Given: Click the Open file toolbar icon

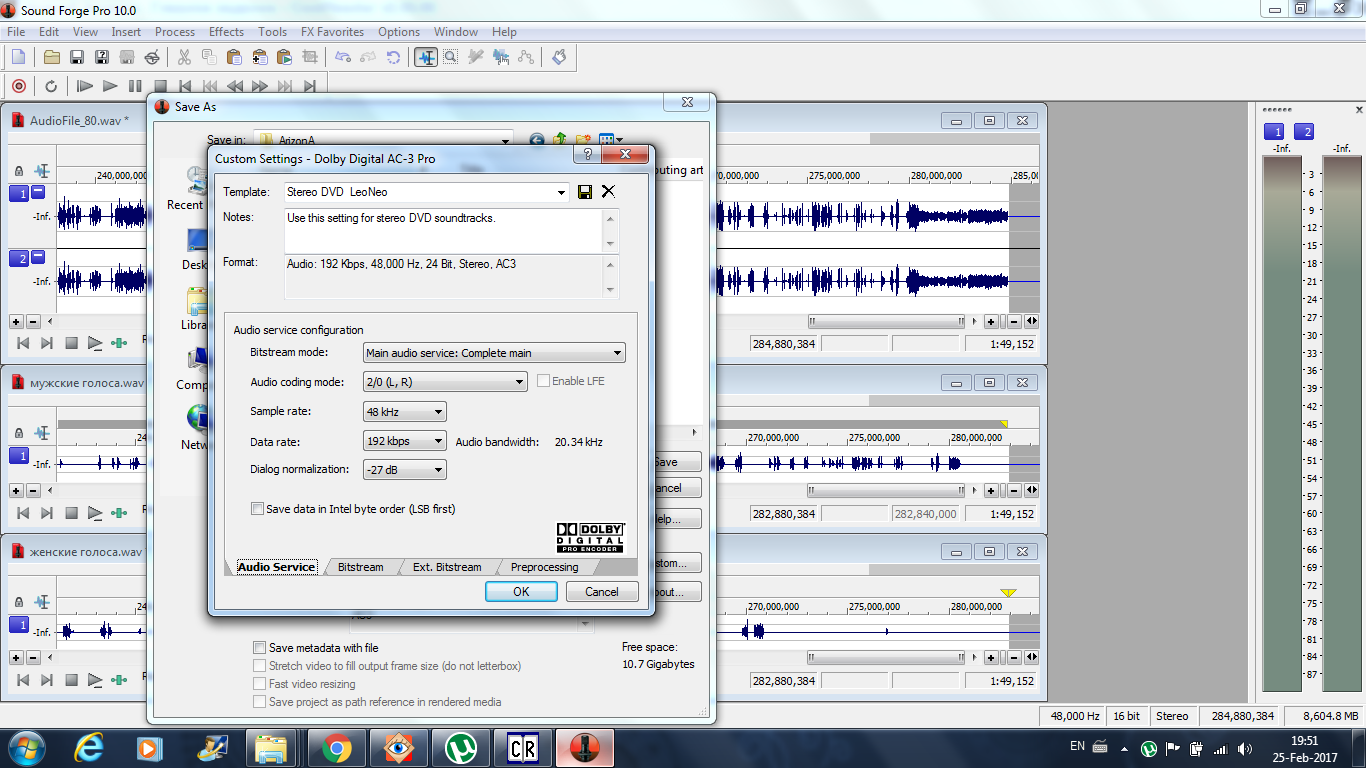Looking at the screenshot, I should point(52,57).
